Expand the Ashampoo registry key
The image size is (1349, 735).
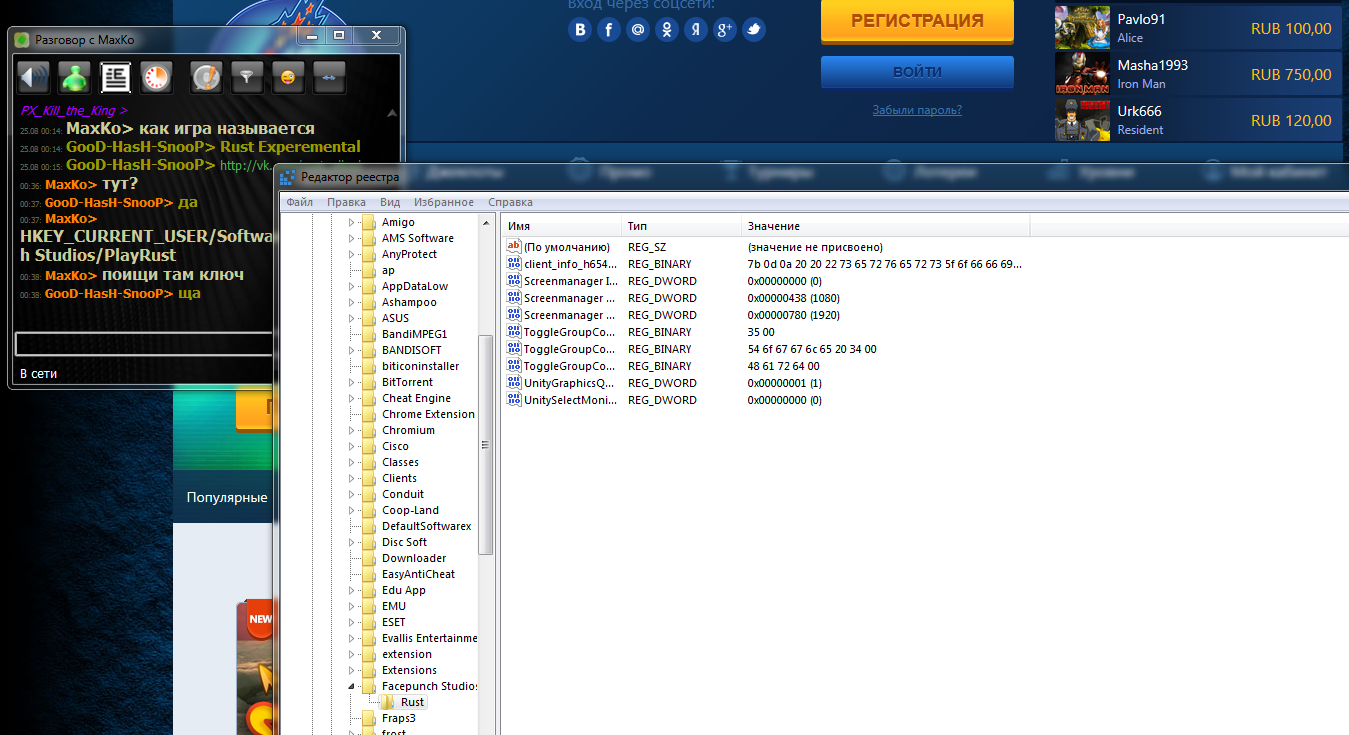(351, 302)
